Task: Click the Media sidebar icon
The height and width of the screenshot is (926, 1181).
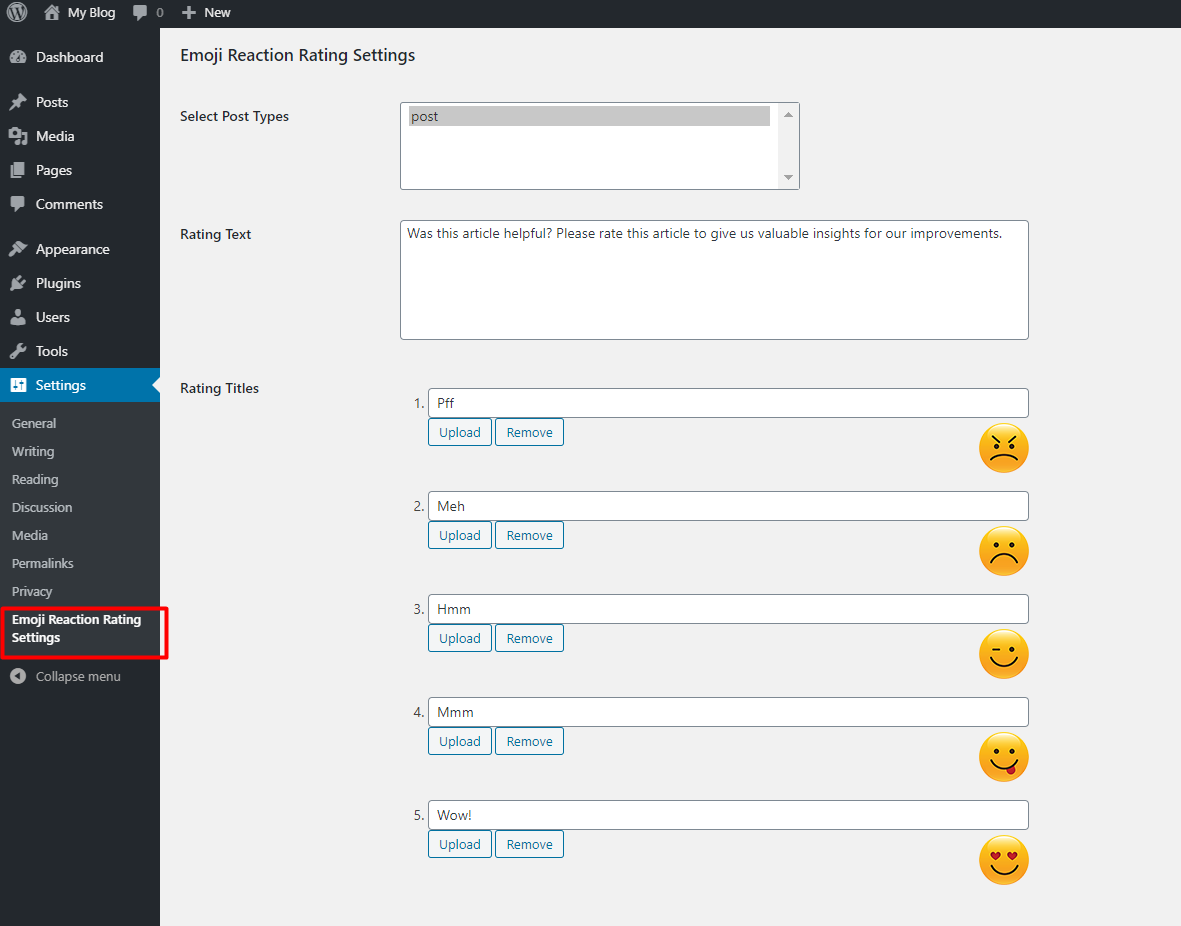Action: [18, 136]
